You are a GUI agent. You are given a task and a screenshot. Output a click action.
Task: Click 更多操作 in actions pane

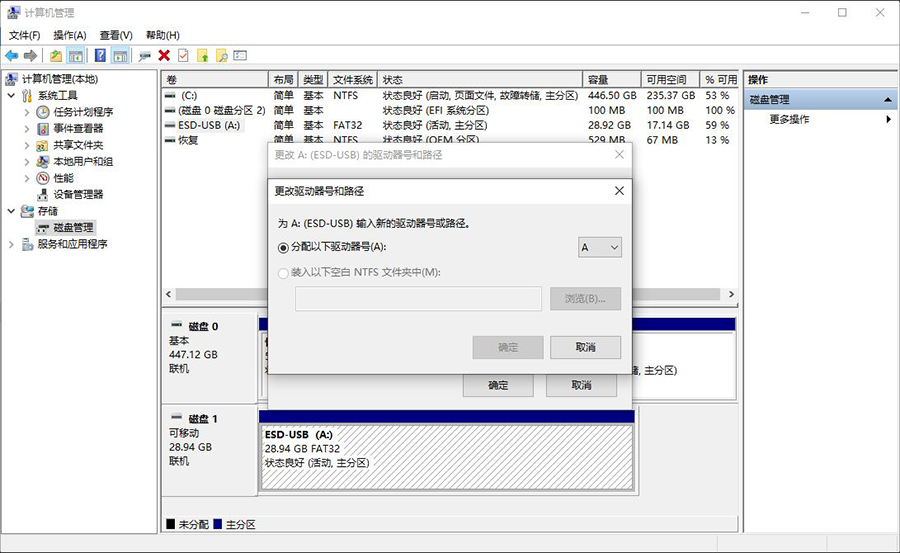coord(789,119)
